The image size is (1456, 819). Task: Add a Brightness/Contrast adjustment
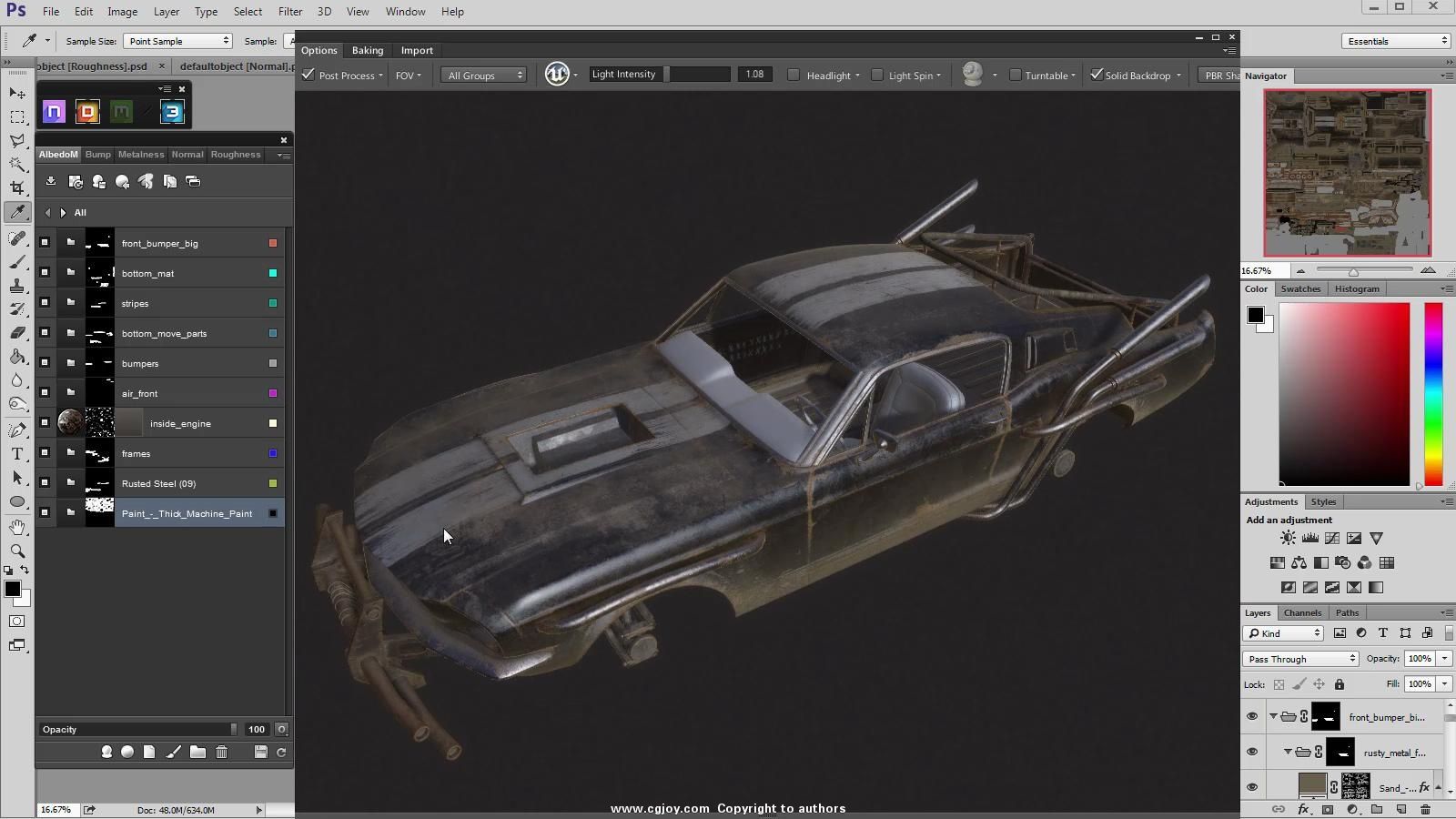click(x=1288, y=539)
